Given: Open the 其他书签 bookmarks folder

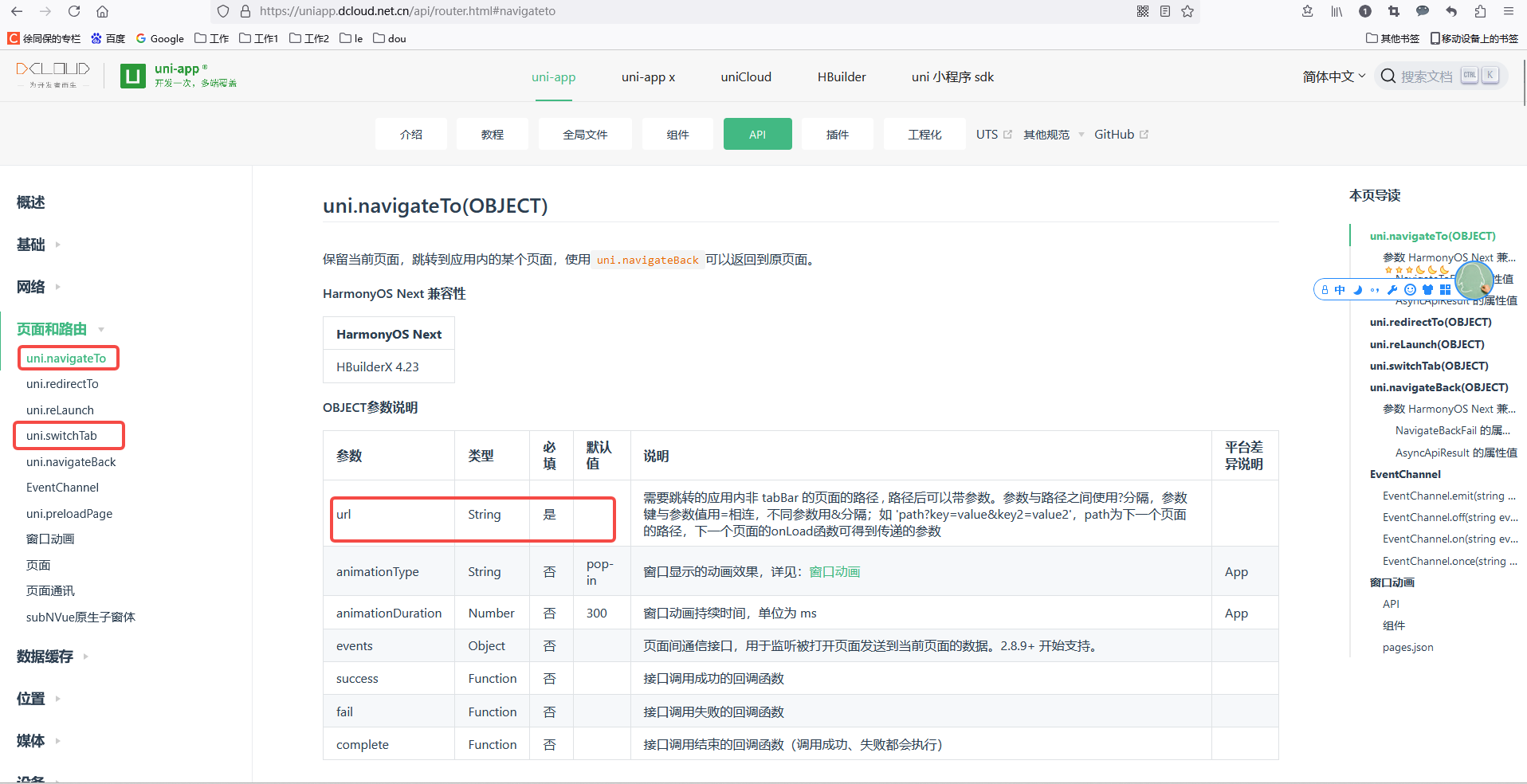Looking at the screenshot, I should pyautogui.click(x=1392, y=38).
